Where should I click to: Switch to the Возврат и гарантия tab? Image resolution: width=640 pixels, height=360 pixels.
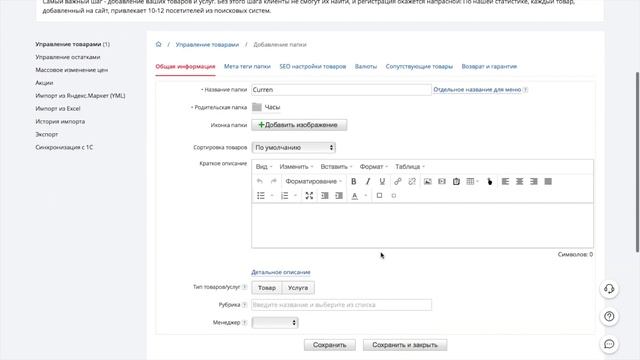coord(489,67)
